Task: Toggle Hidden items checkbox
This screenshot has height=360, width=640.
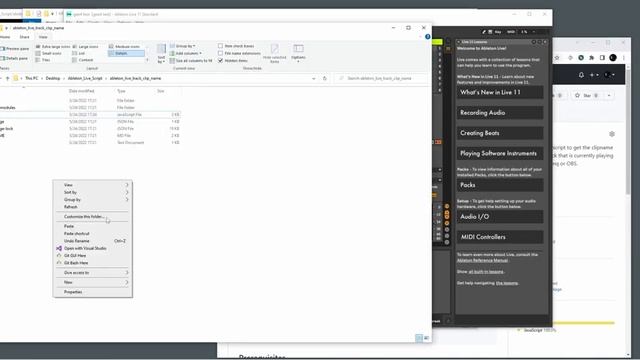Action: (233, 60)
